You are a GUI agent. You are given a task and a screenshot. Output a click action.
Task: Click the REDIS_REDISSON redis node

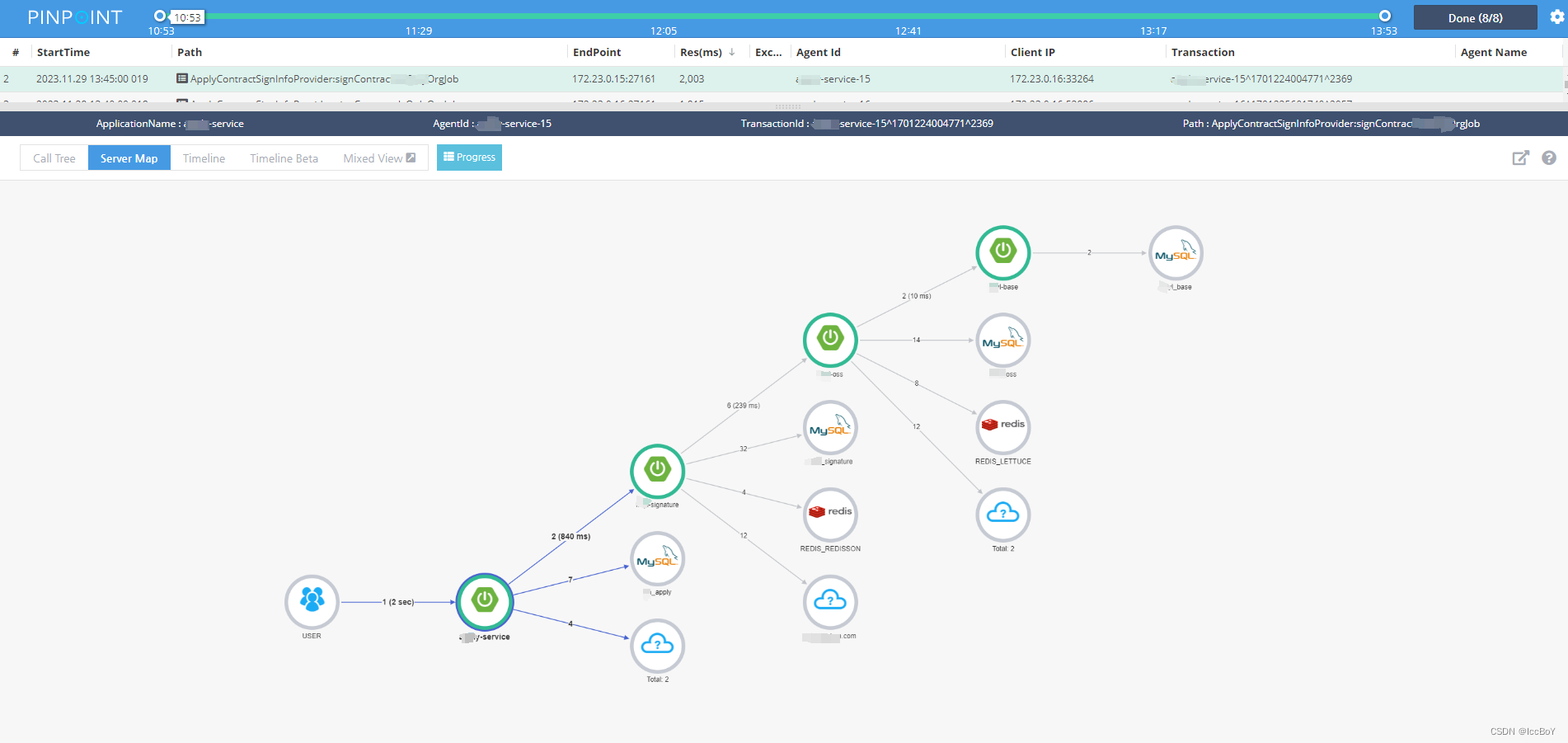830,515
